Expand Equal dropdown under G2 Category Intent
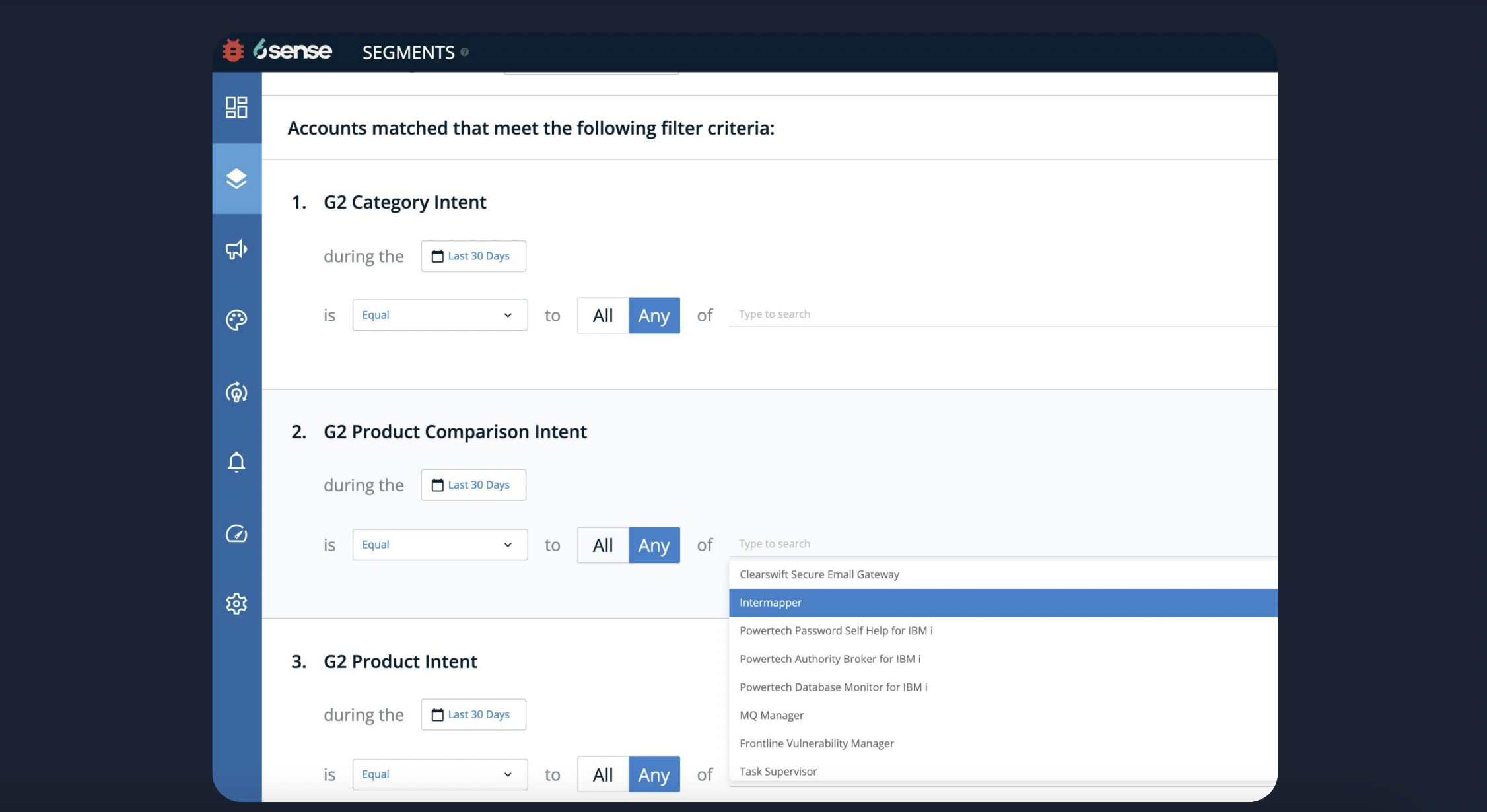This screenshot has height=812, width=1487. click(440, 315)
